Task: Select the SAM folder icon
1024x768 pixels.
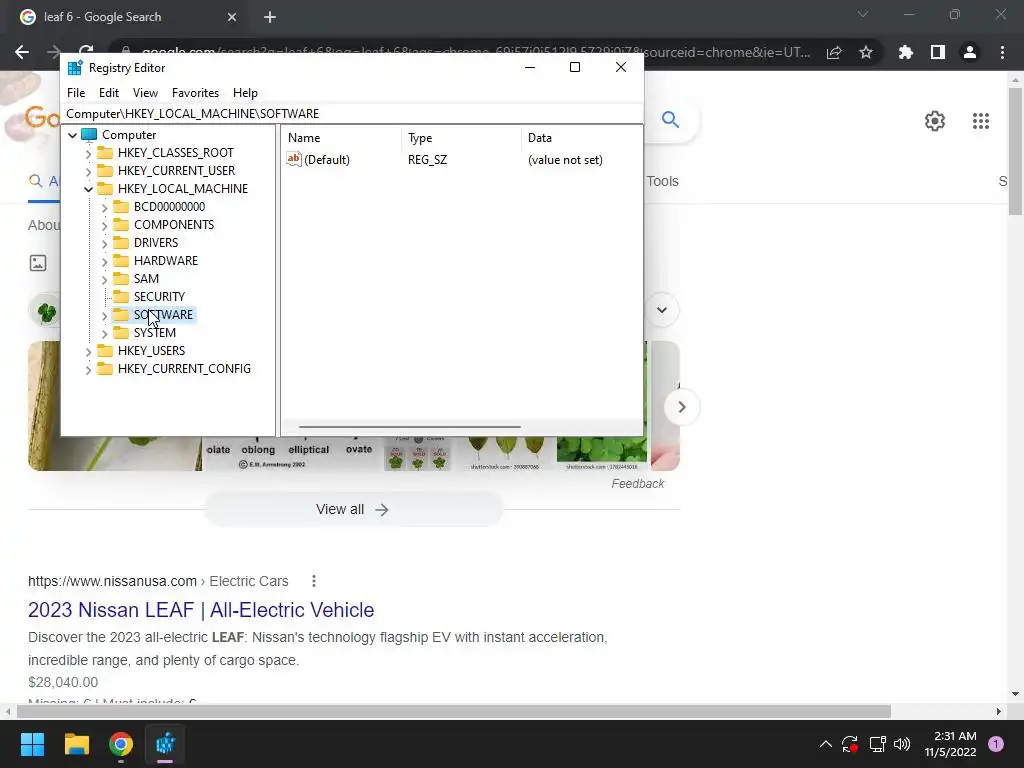Action: (121, 278)
